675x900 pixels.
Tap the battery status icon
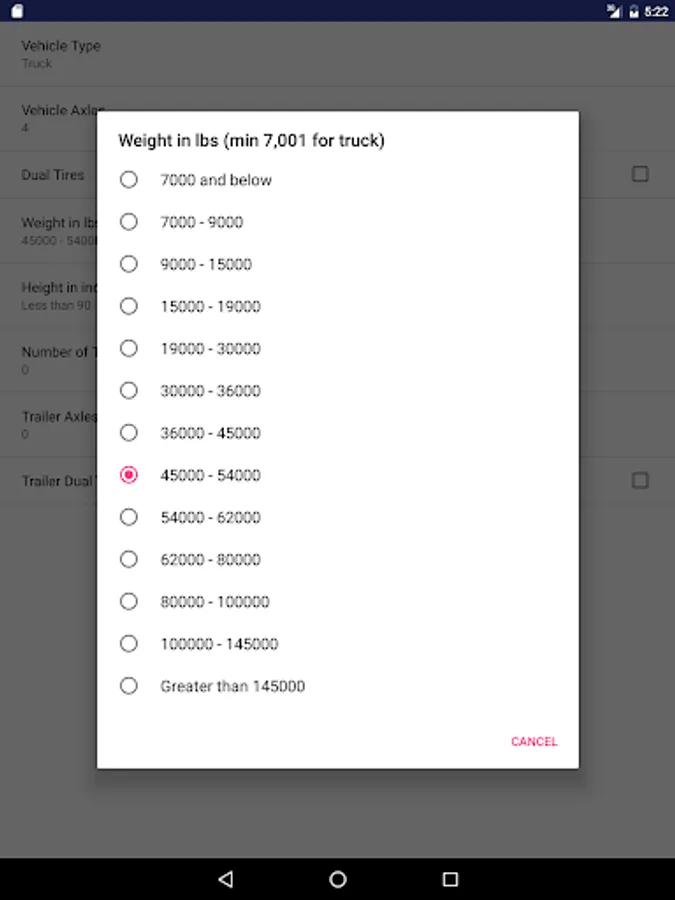click(634, 11)
